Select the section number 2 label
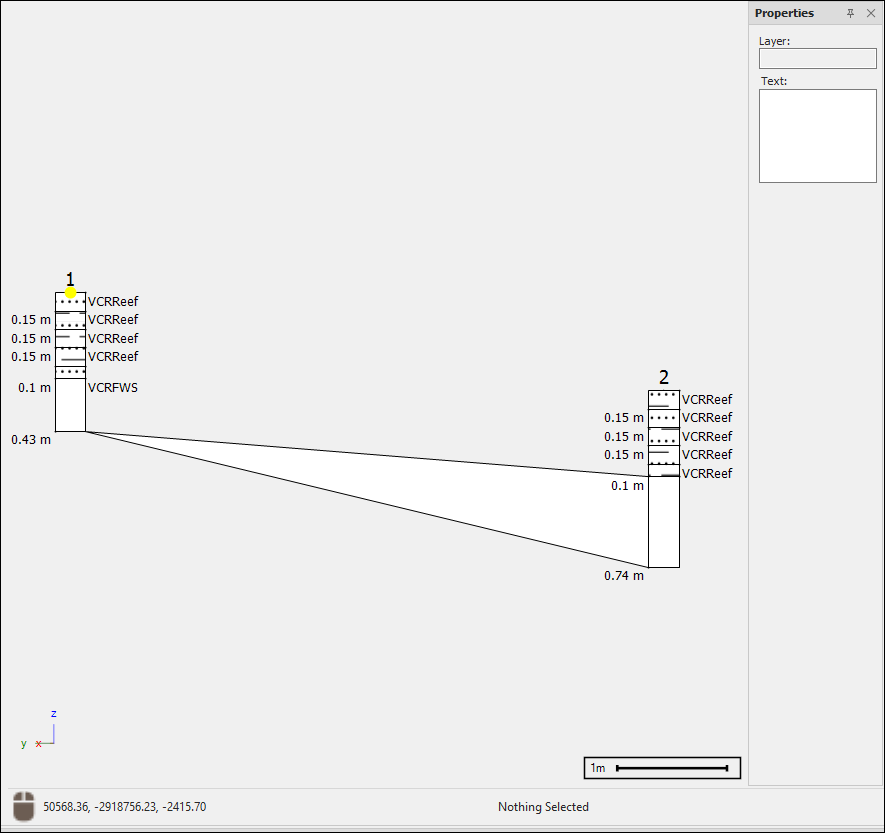This screenshot has height=833, width=885. (664, 377)
